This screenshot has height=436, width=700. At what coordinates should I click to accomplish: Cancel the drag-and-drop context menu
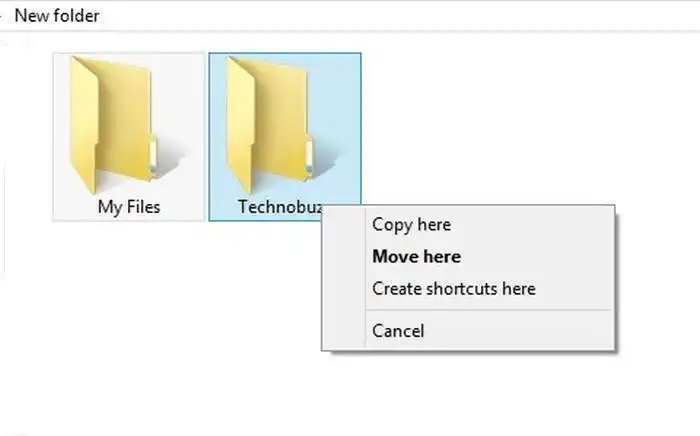[x=398, y=331]
